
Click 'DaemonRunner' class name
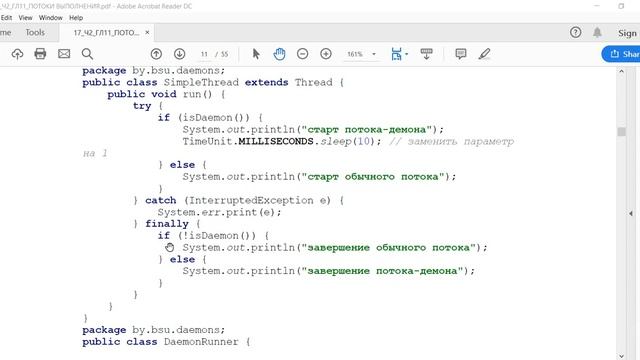pos(201,342)
